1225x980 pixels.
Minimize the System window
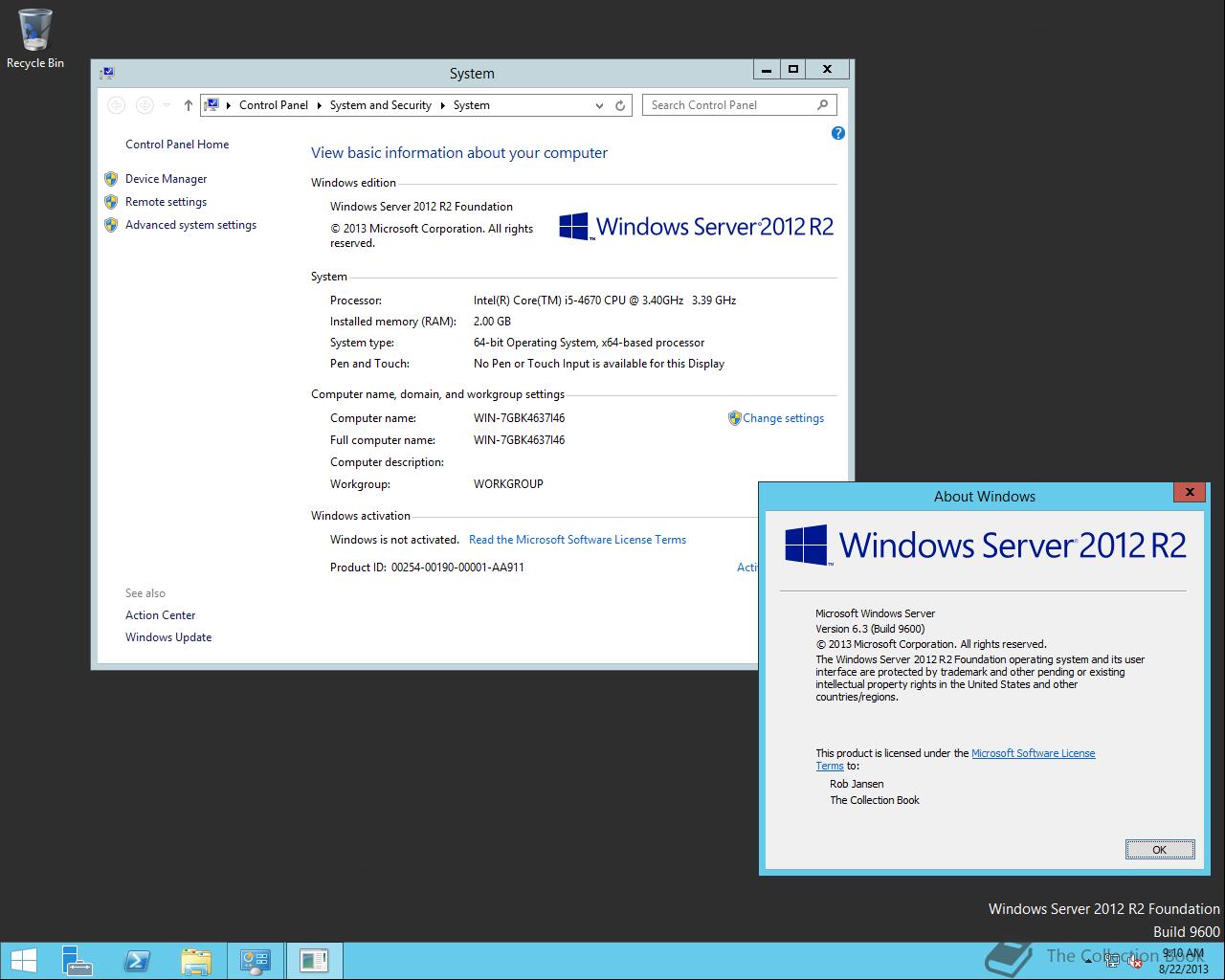[766, 69]
